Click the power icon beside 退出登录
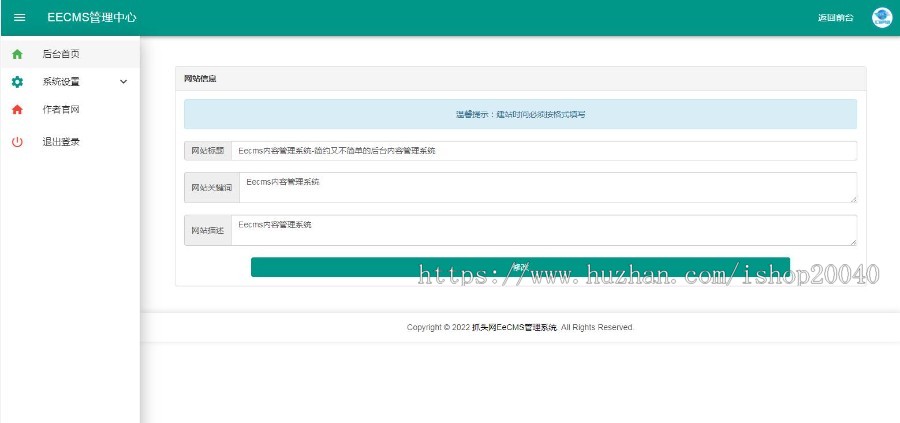Image resolution: width=900 pixels, height=423 pixels. pyautogui.click(x=17, y=142)
